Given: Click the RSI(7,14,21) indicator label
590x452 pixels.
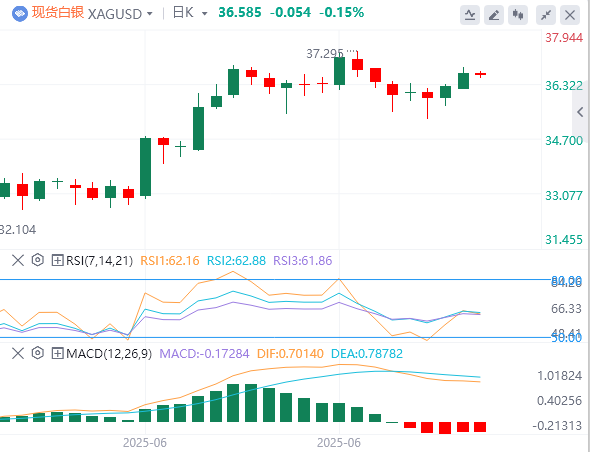Looking at the screenshot, I should [99, 260].
